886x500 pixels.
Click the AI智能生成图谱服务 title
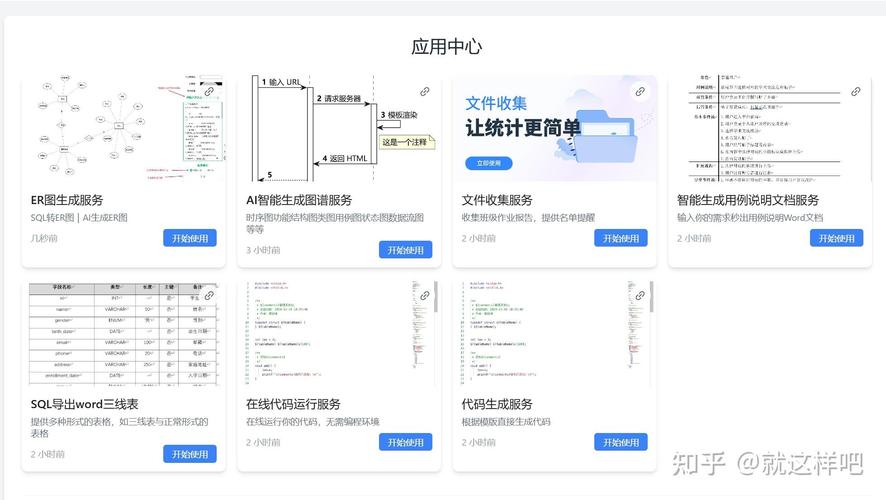(299, 200)
